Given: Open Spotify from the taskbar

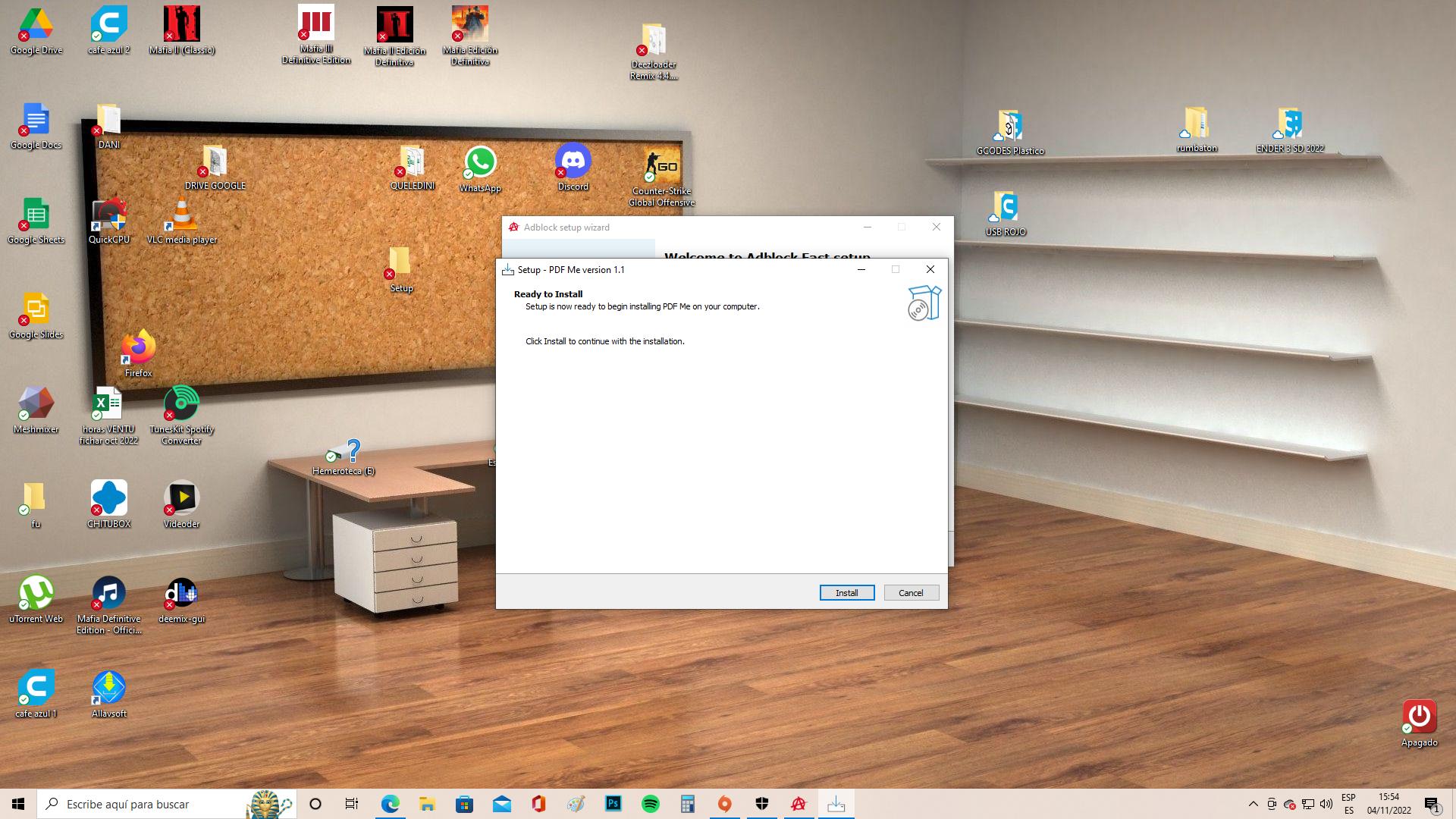Looking at the screenshot, I should click(650, 804).
